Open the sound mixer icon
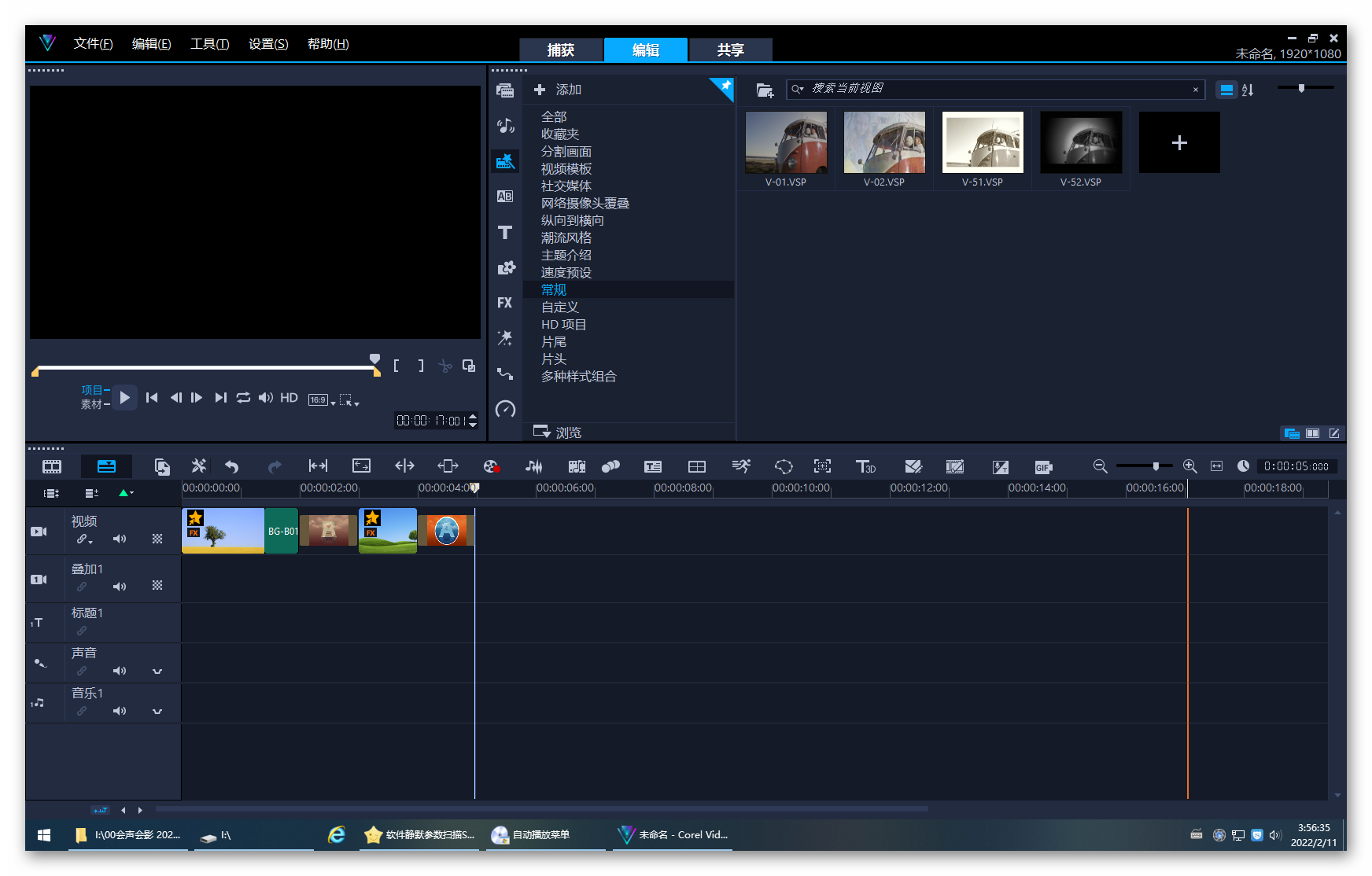Viewport: 1372px width, 876px height. (534, 466)
